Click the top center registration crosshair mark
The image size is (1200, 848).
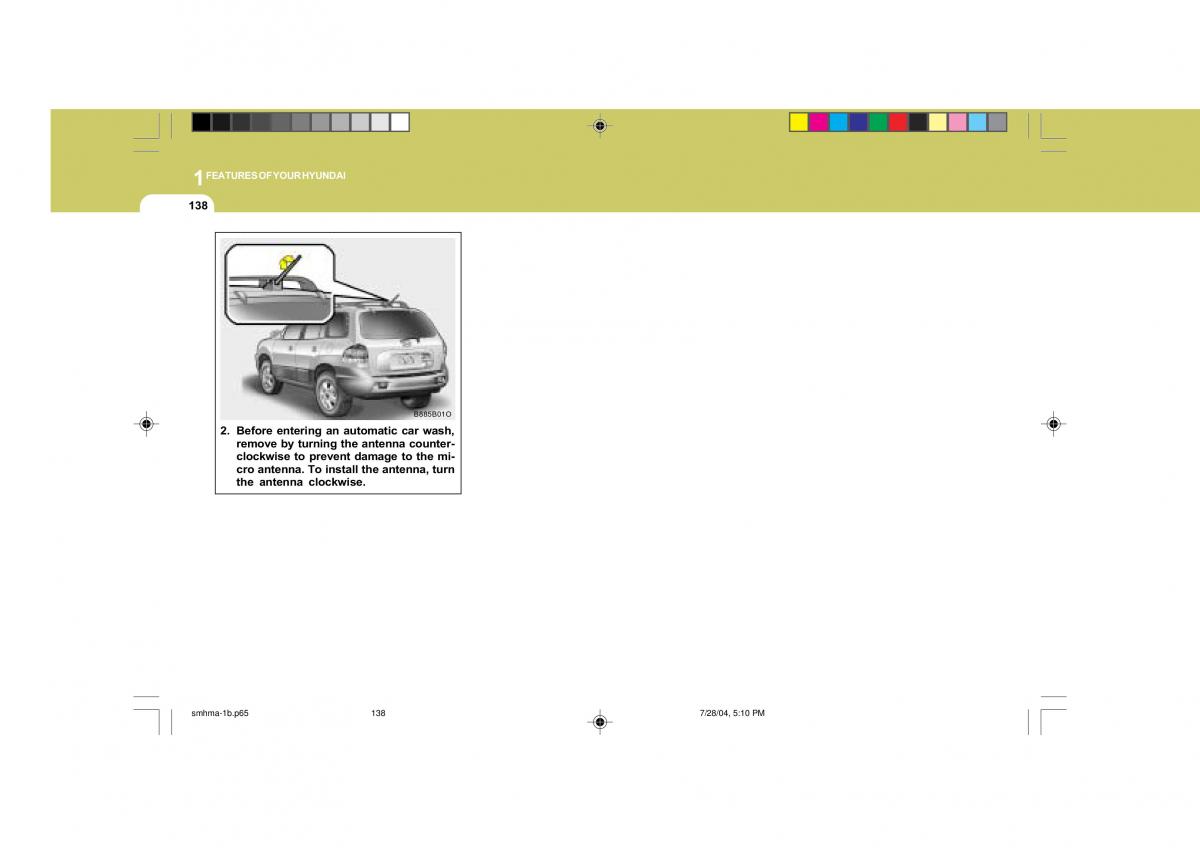(599, 126)
